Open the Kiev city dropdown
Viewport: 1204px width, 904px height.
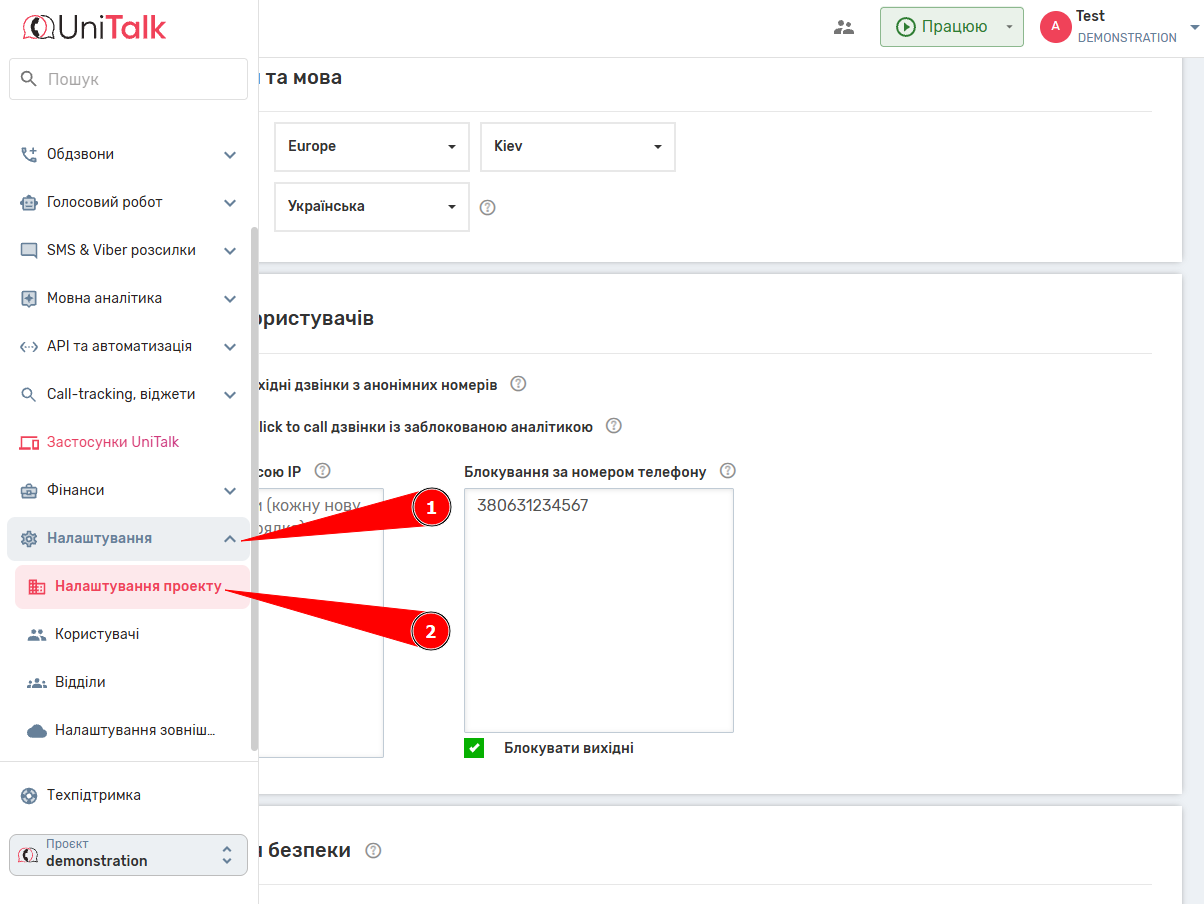pos(577,147)
